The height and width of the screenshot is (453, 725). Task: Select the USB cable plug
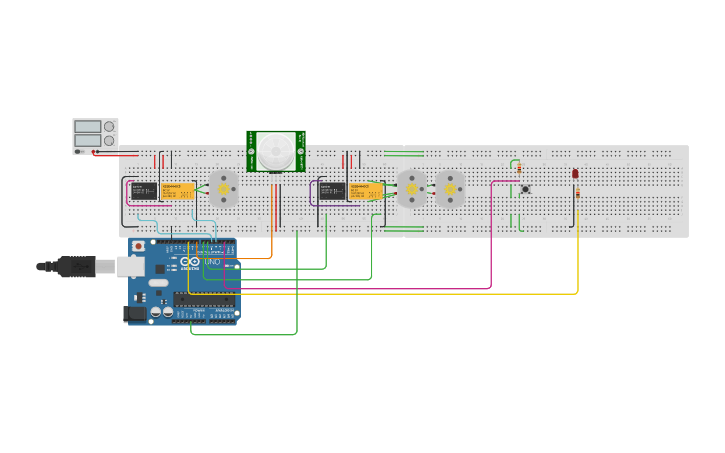tap(76, 266)
